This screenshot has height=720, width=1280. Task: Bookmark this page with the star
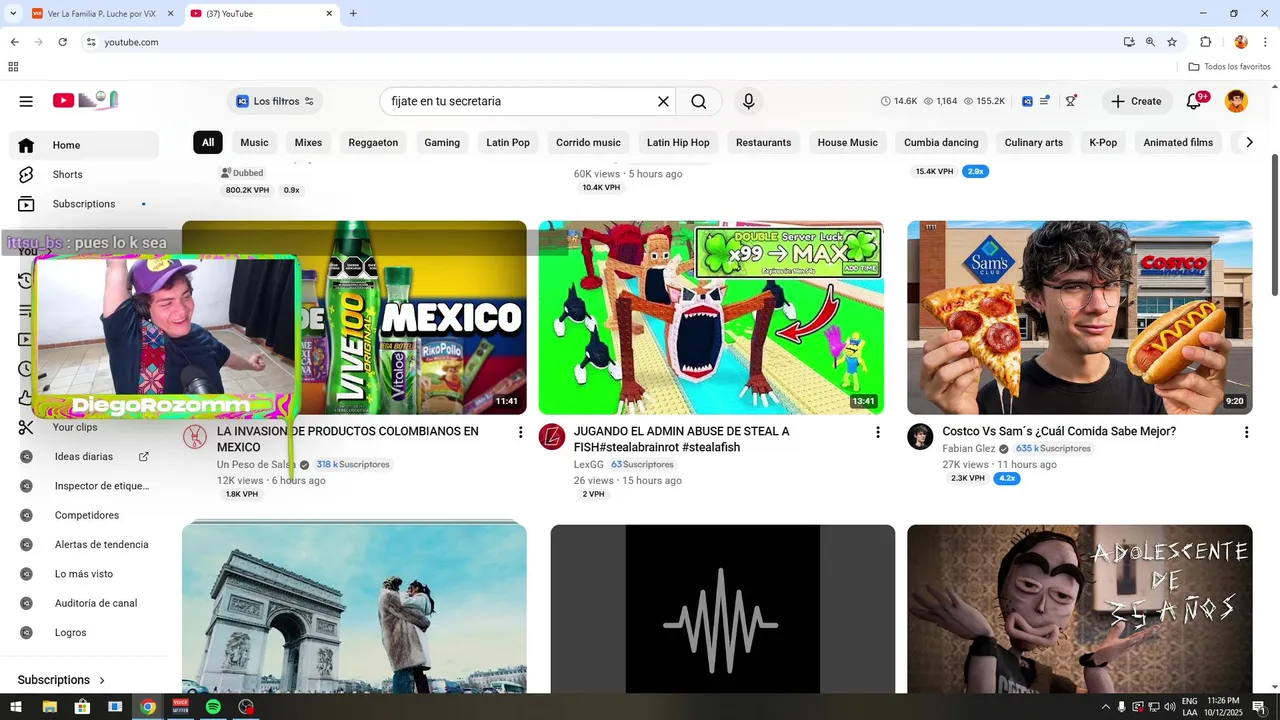(x=1172, y=42)
